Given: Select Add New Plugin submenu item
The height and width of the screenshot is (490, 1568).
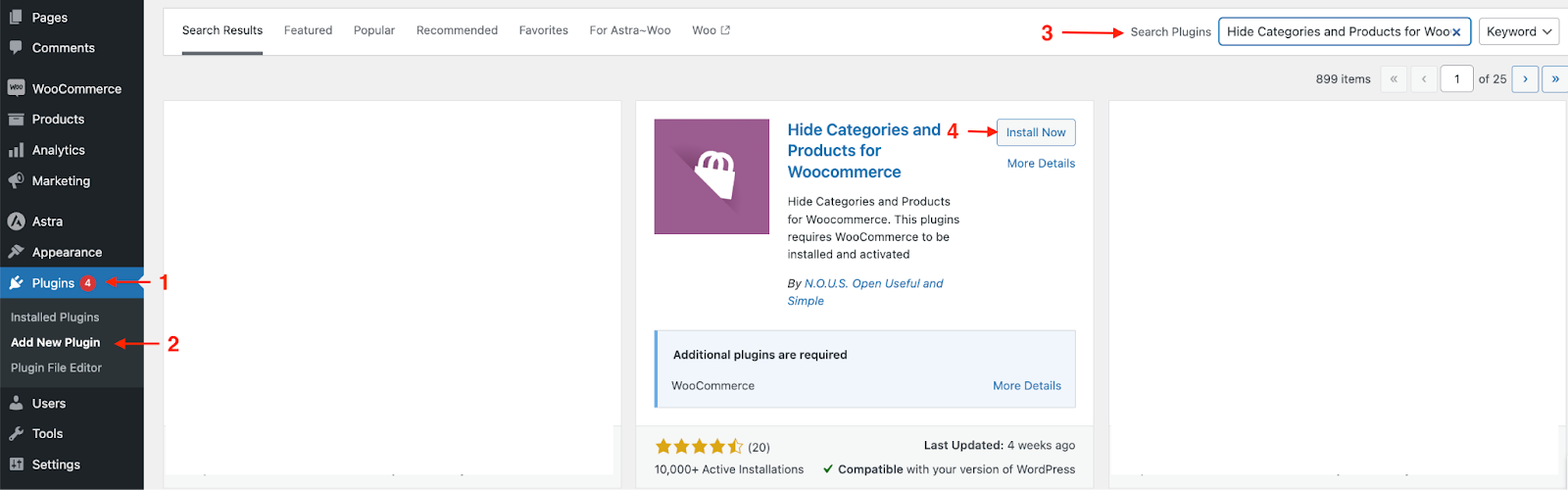Looking at the screenshot, I should click(x=56, y=342).
